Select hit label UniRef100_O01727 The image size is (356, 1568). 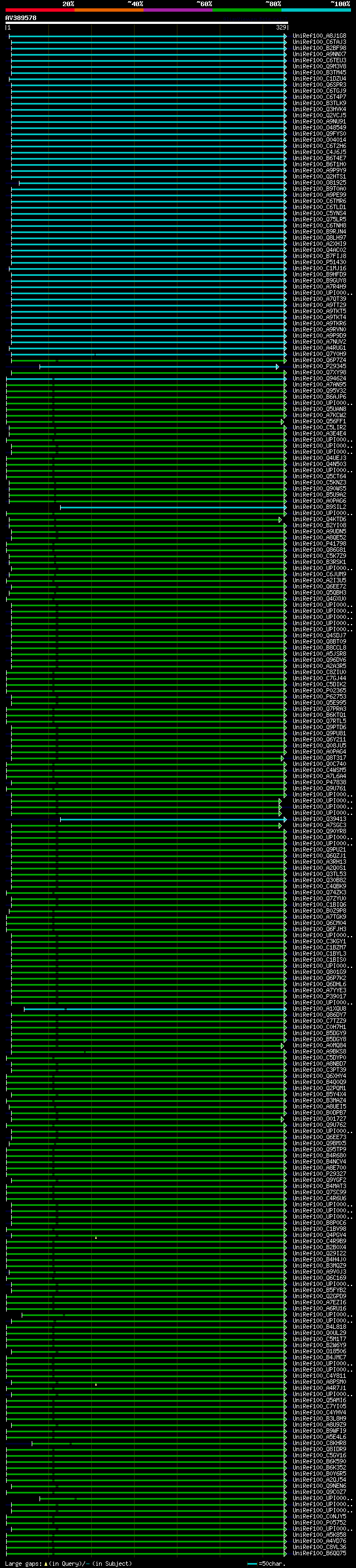[319, 1119]
